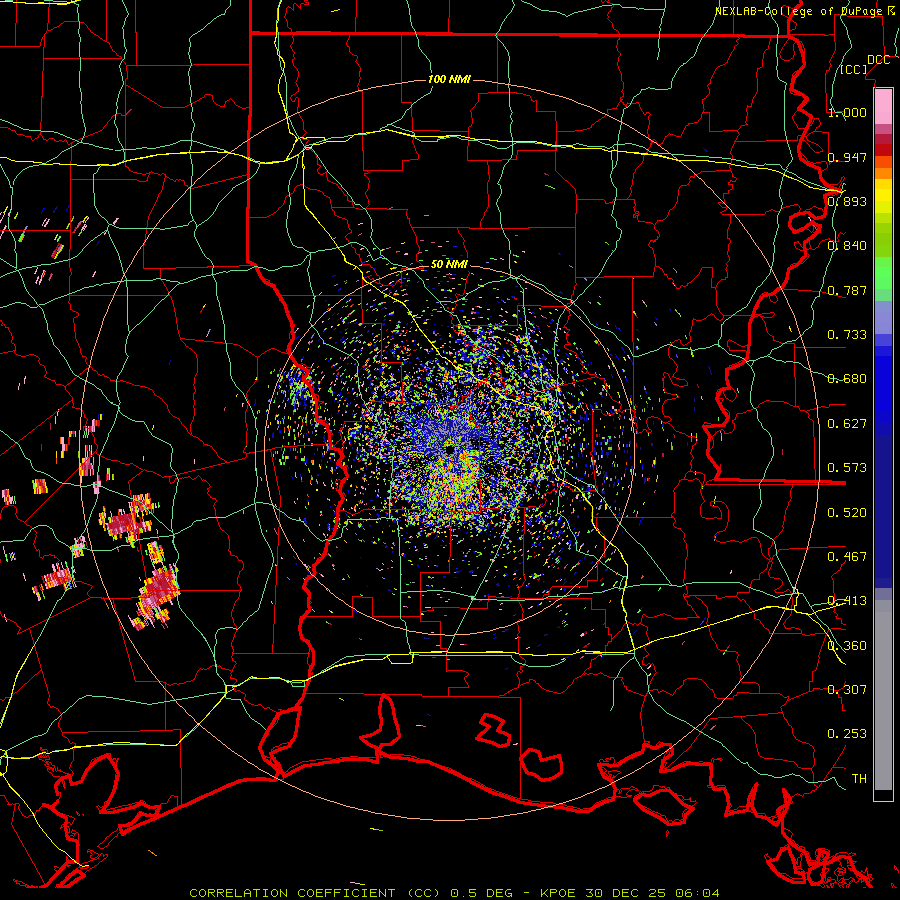
Task: Select the 0.573 color scale value
Action: point(847,468)
